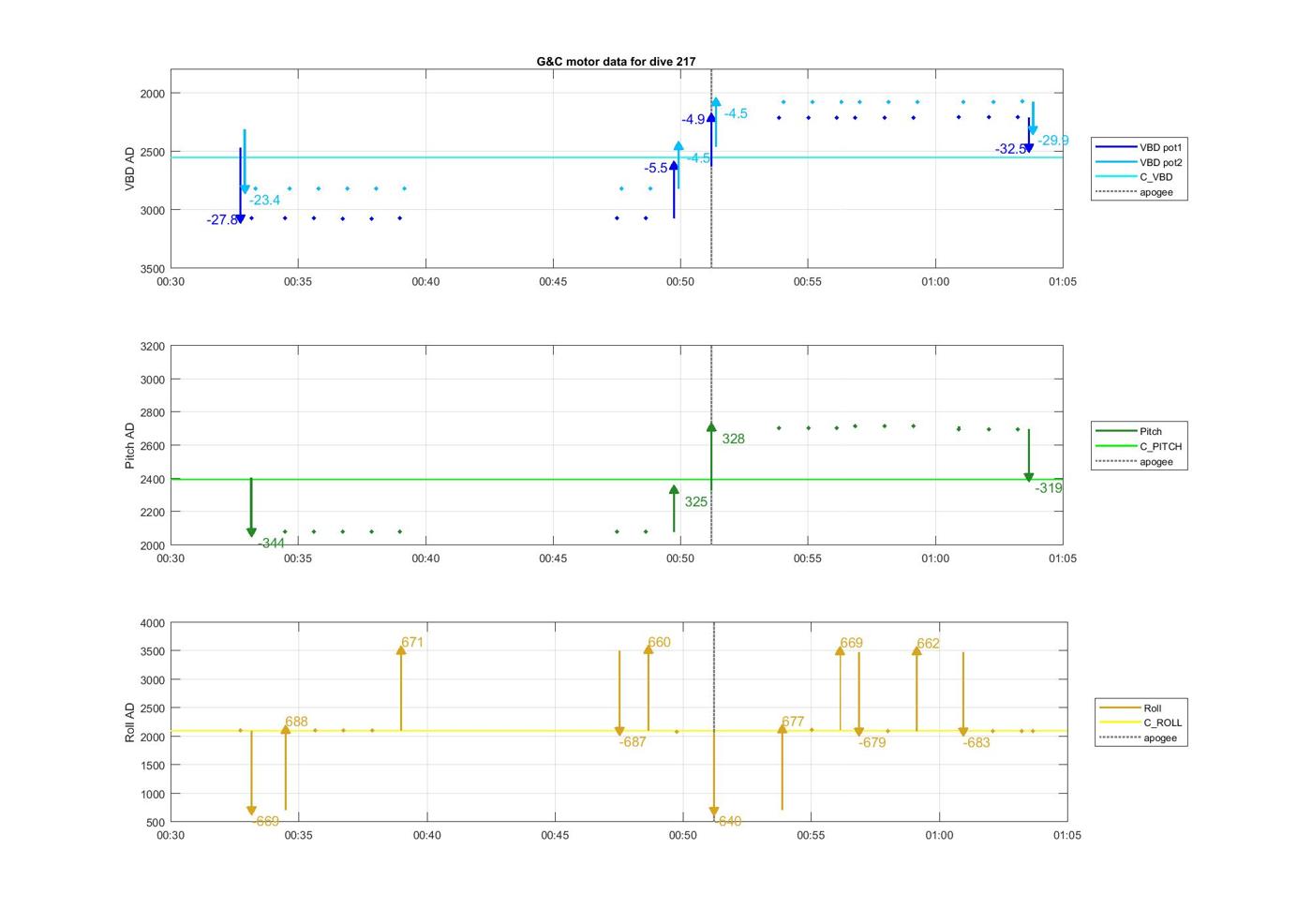
Task: Click the '500' tick on Roll axis
Action: click(x=156, y=823)
